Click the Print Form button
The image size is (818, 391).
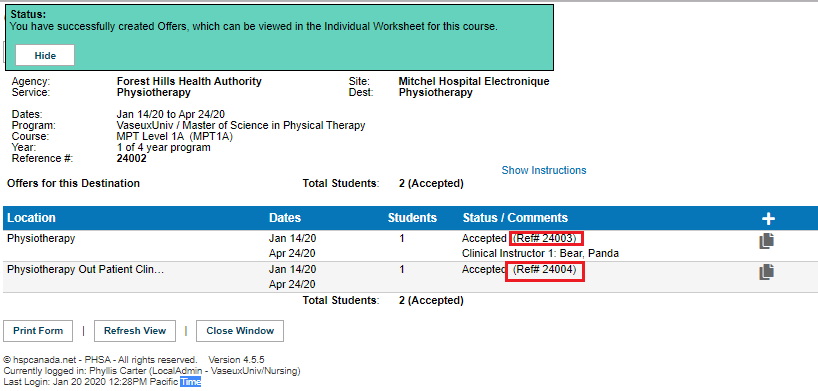coord(38,331)
